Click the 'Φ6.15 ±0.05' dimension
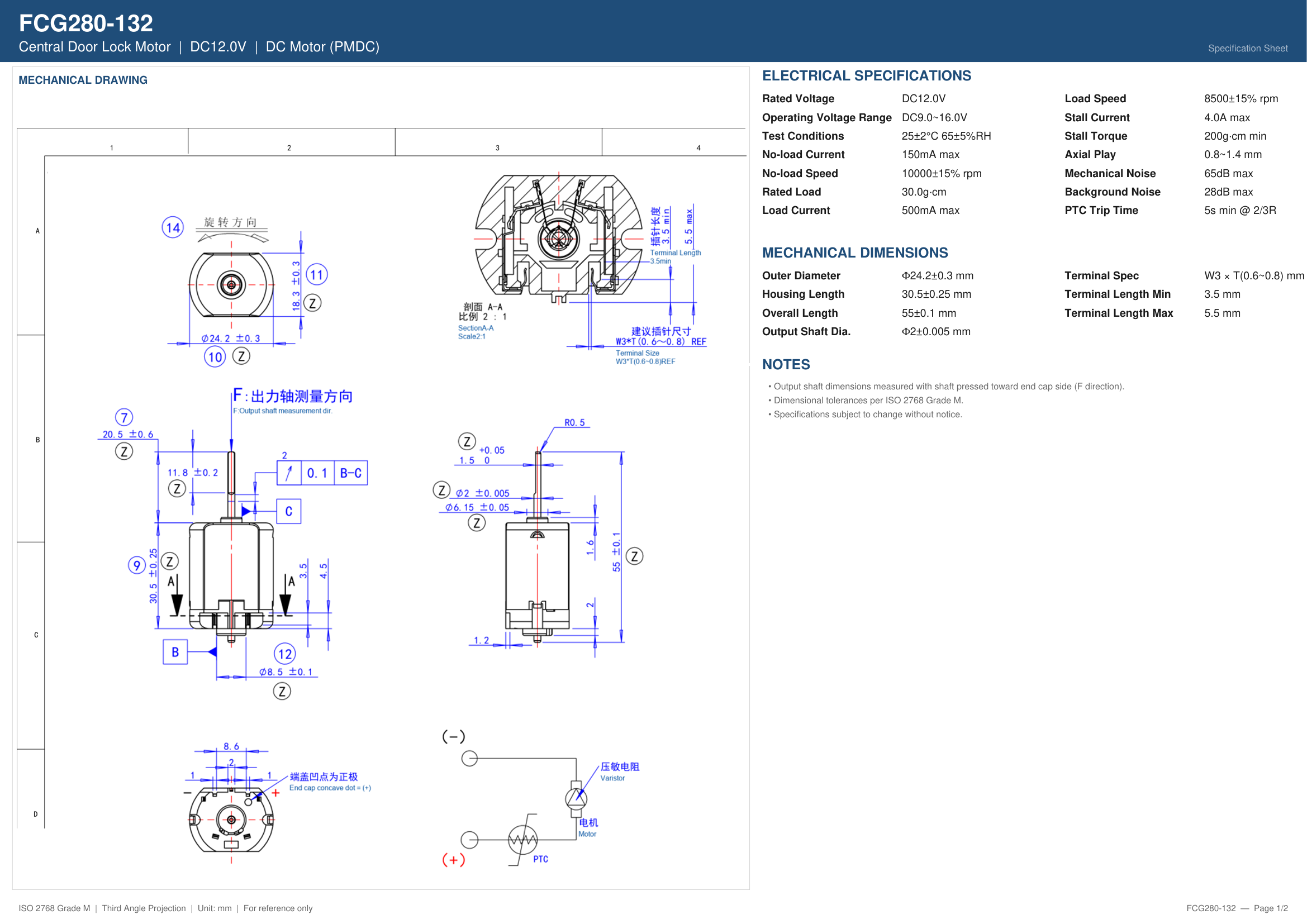The width and height of the screenshot is (1307, 924). (477, 507)
